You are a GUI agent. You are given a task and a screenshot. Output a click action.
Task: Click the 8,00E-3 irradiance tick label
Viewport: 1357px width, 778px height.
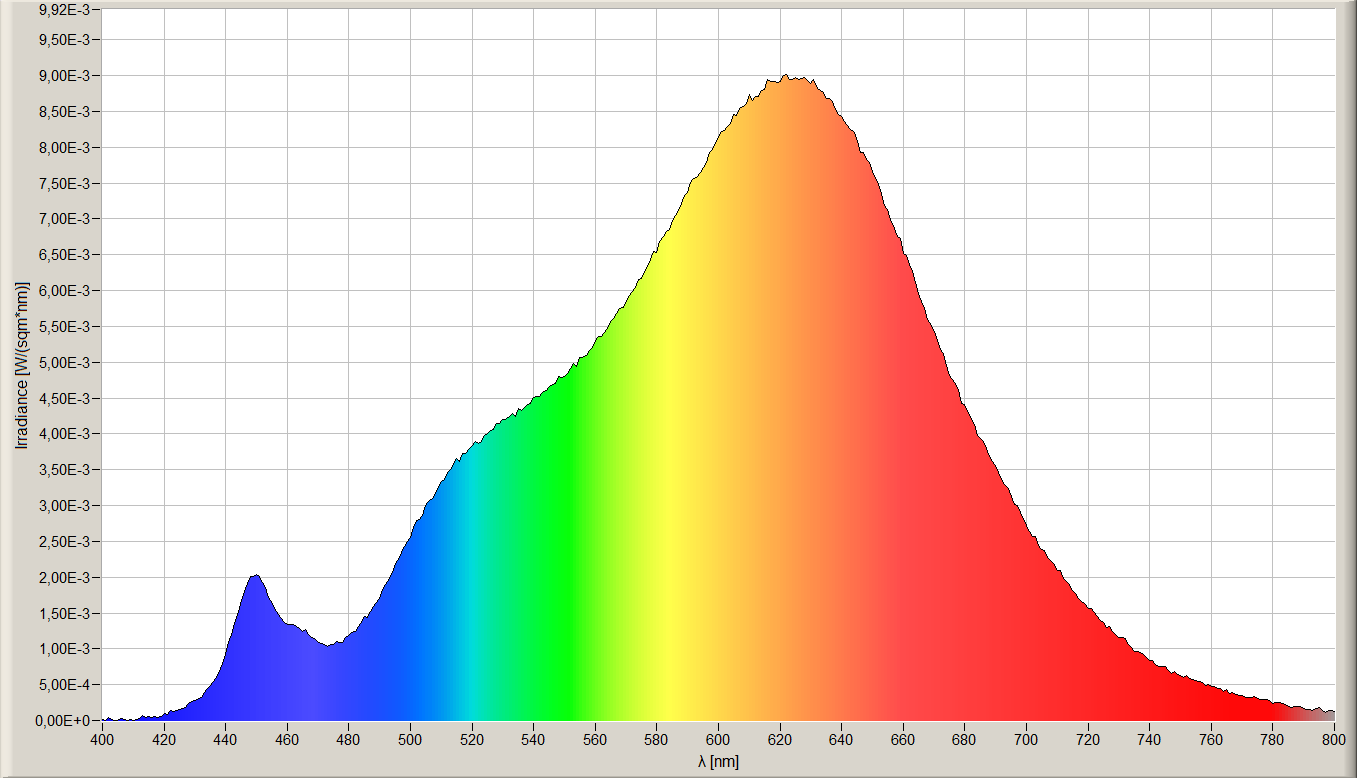tap(65, 148)
